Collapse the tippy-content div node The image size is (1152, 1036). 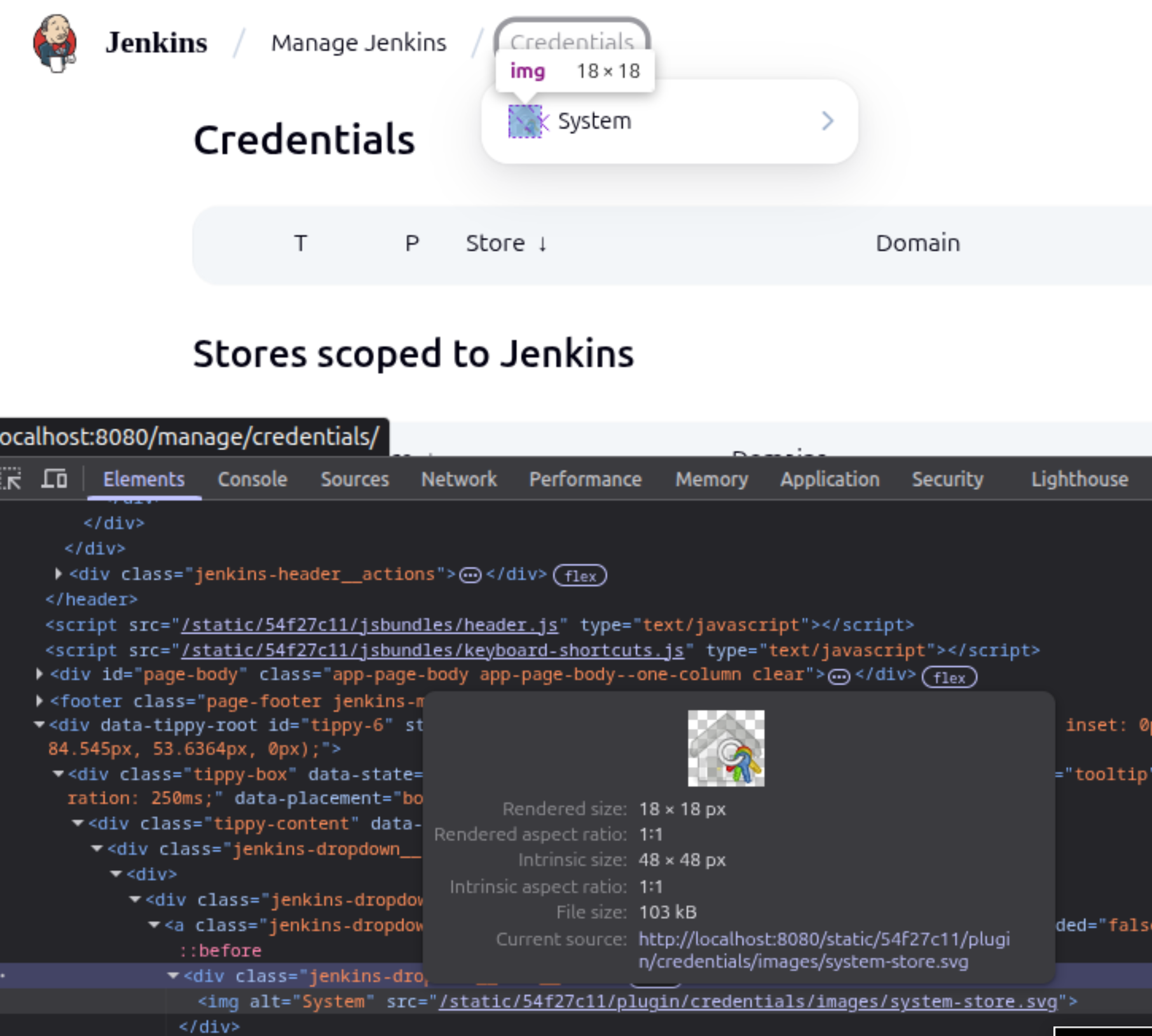click(x=78, y=824)
